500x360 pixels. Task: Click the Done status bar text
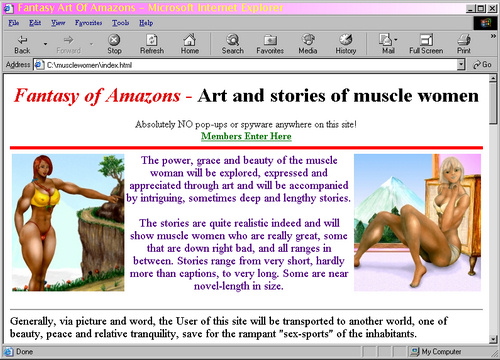tap(24, 351)
